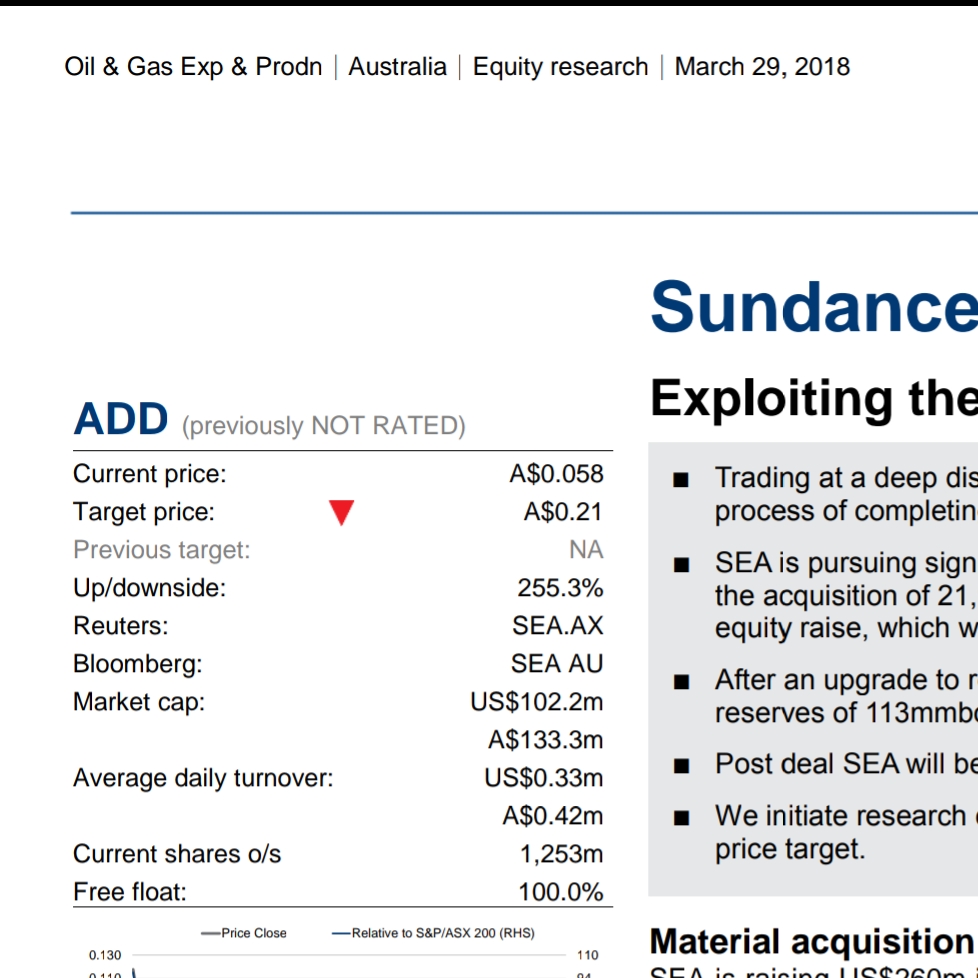
Task: Click the red downward triangle beside Target price
Action: 342,513
